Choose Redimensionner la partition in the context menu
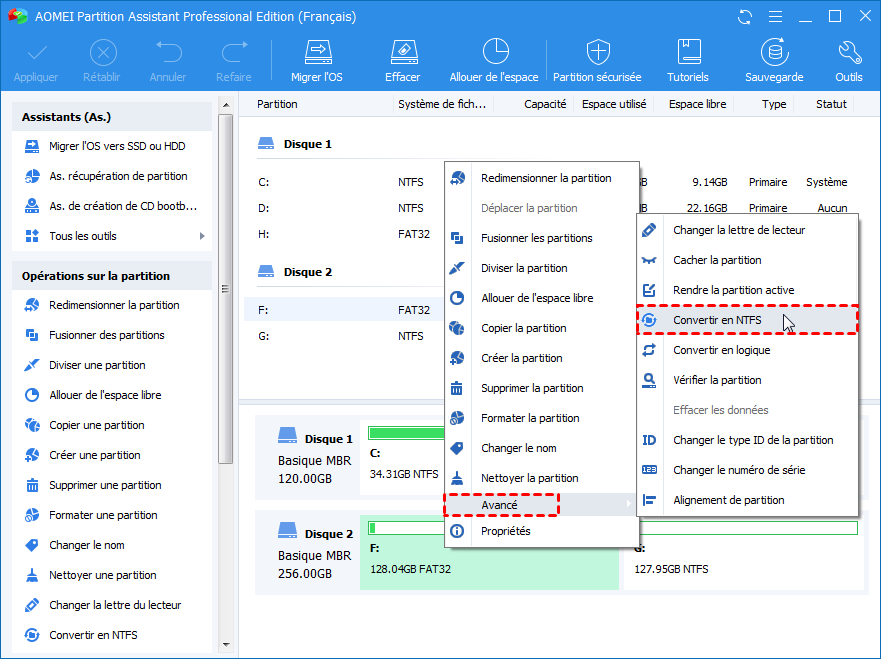 (x=542, y=178)
